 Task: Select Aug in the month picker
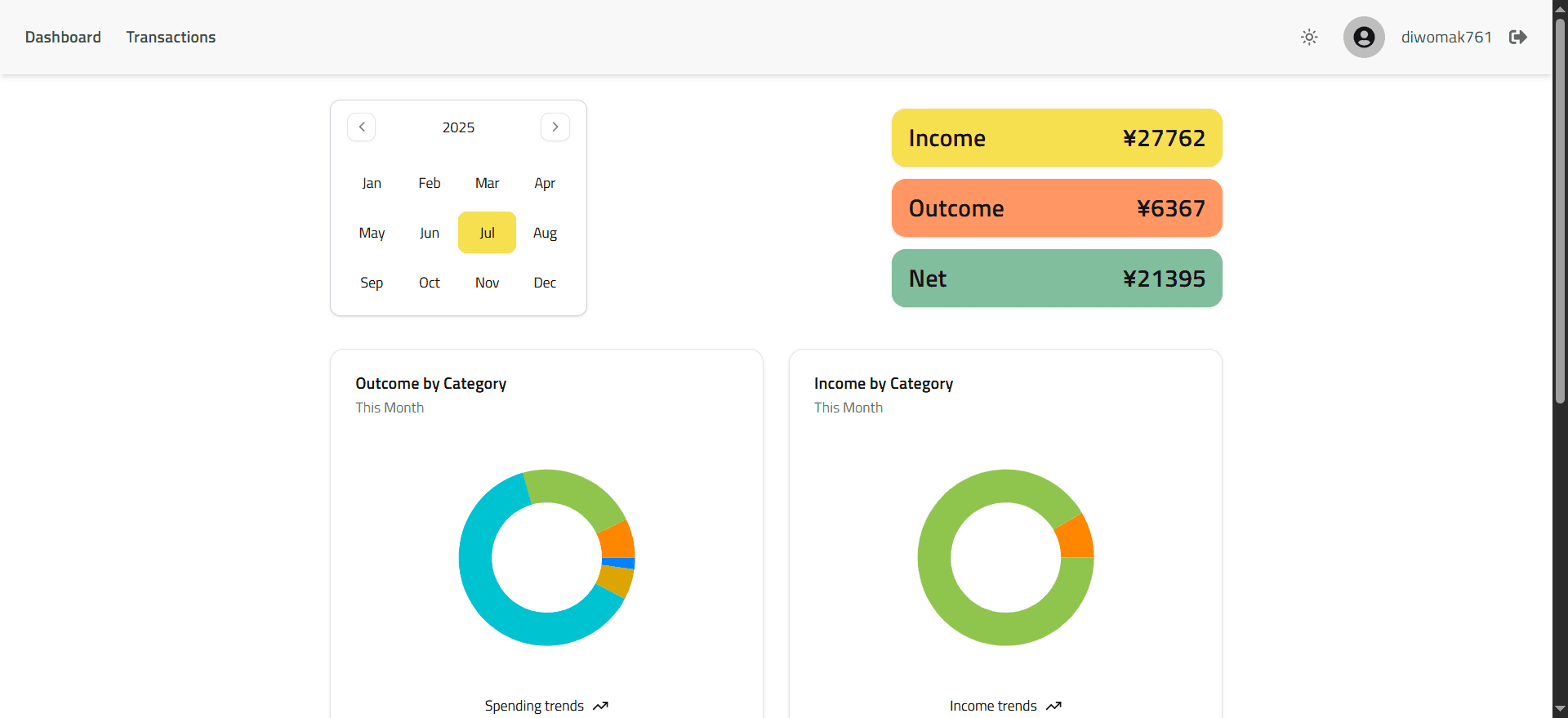point(545,233)
